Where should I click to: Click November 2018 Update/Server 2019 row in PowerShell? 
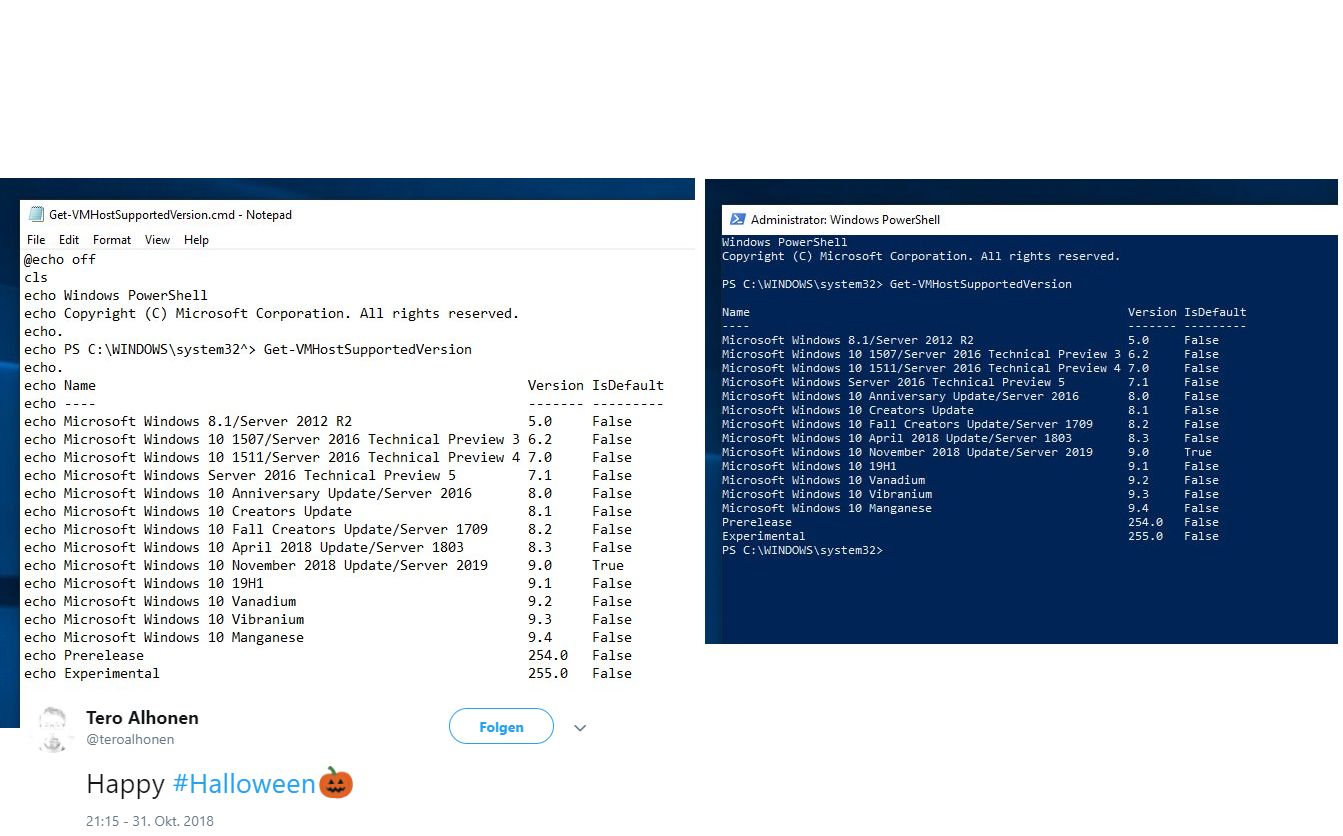tap(967, 452)
